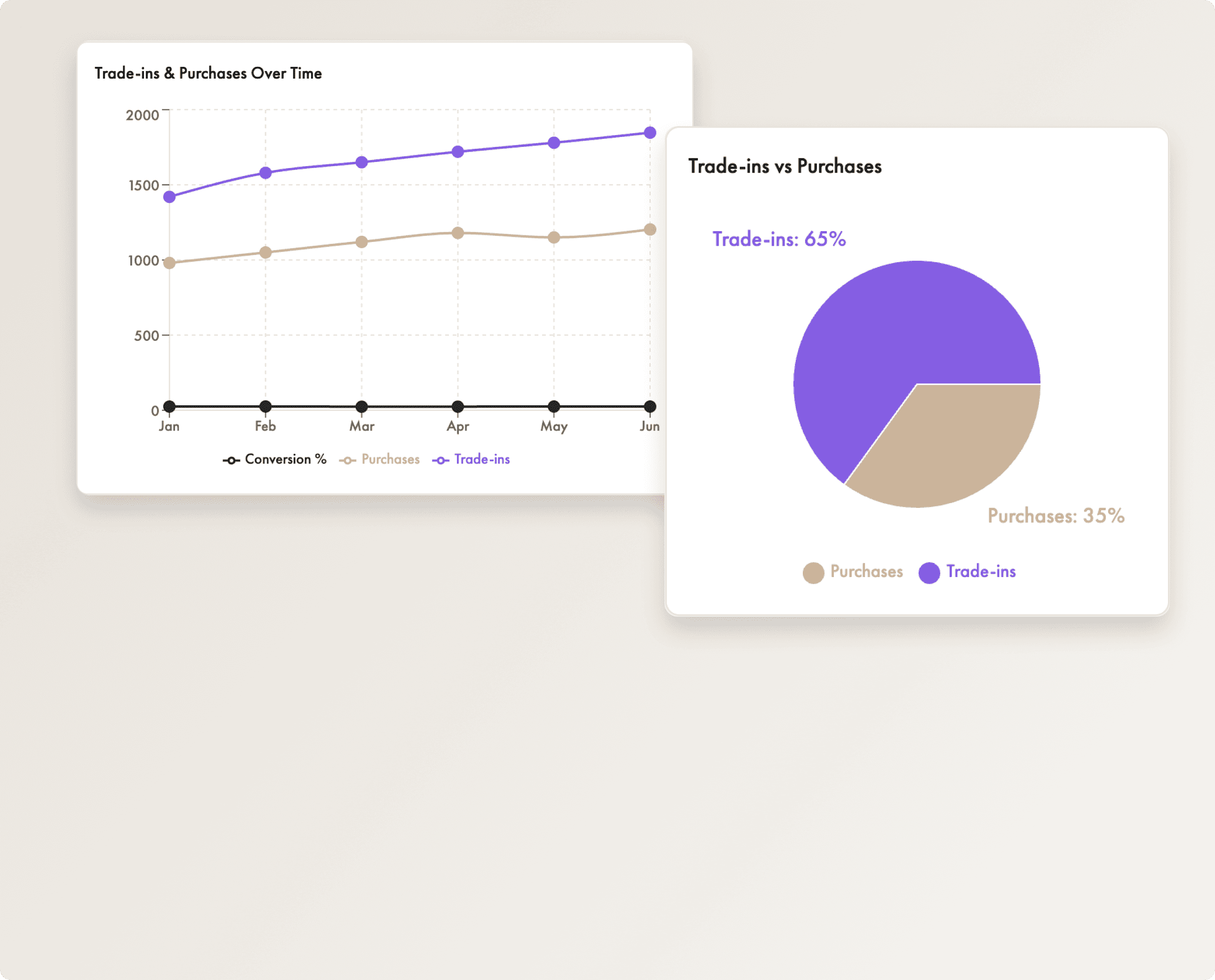
Task: Select the Apr Purchases data point
Action: coord(458,233)
